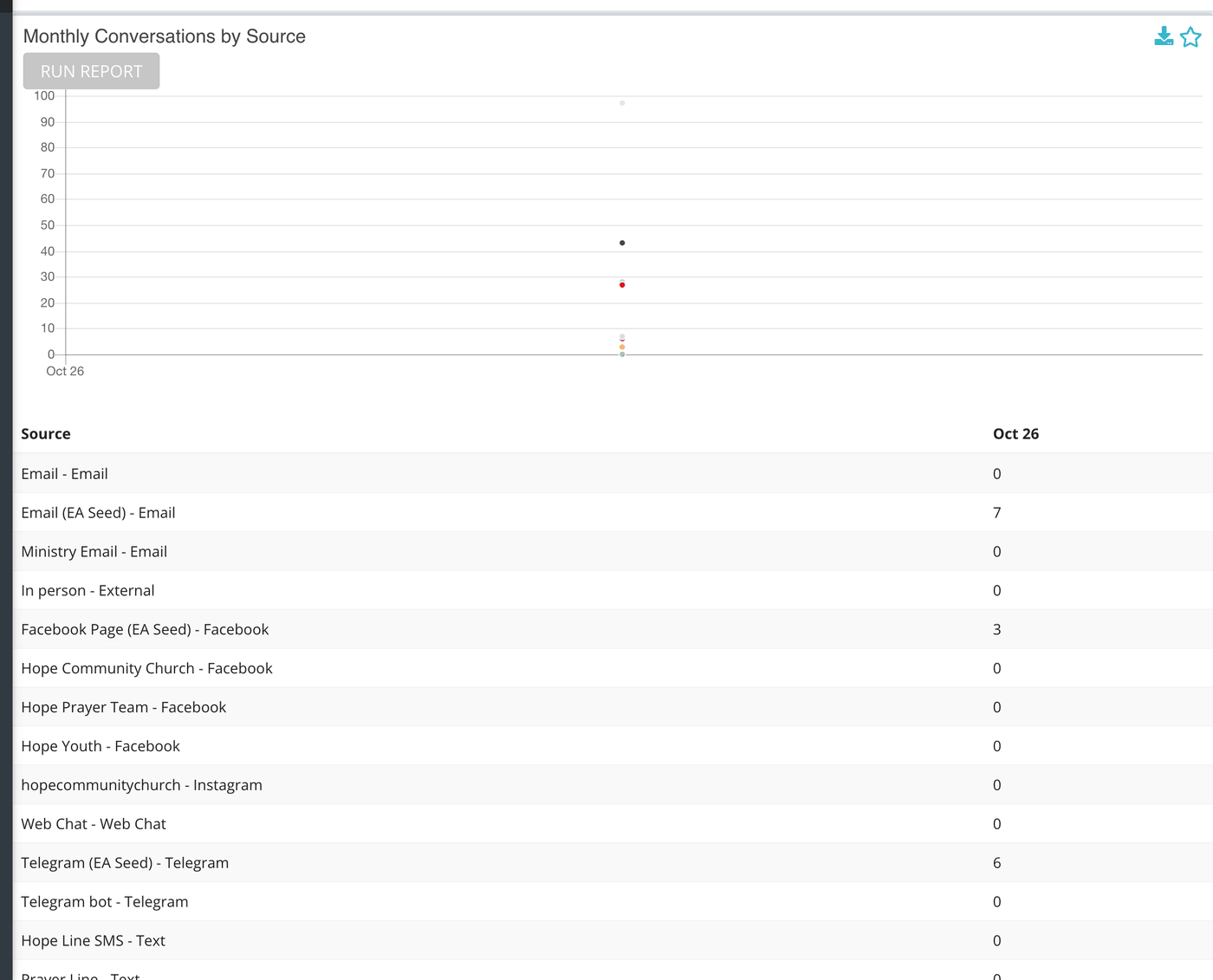Select Facebook Page (EA Seed) - Facebook row
This screenshot has width=1213, height=980.
[x=613, y=630]
